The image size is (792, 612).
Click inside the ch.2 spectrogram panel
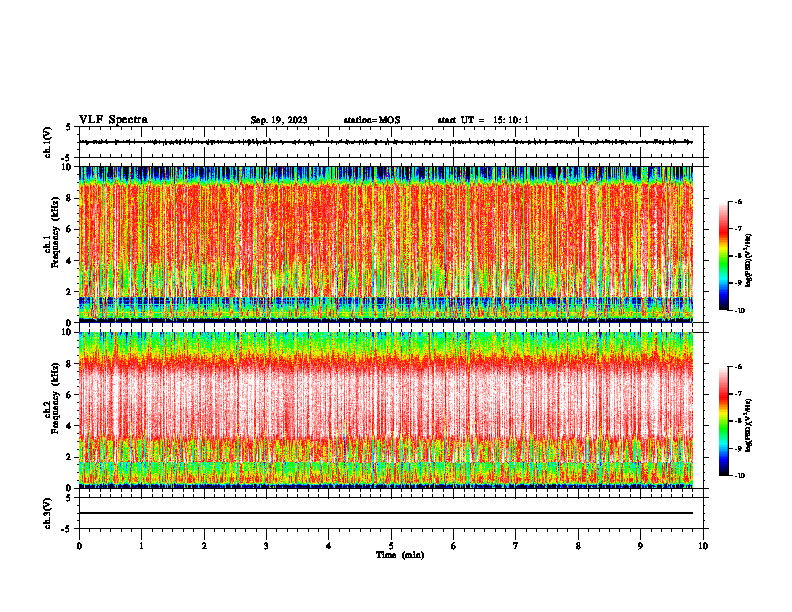[x=386, y=410]
